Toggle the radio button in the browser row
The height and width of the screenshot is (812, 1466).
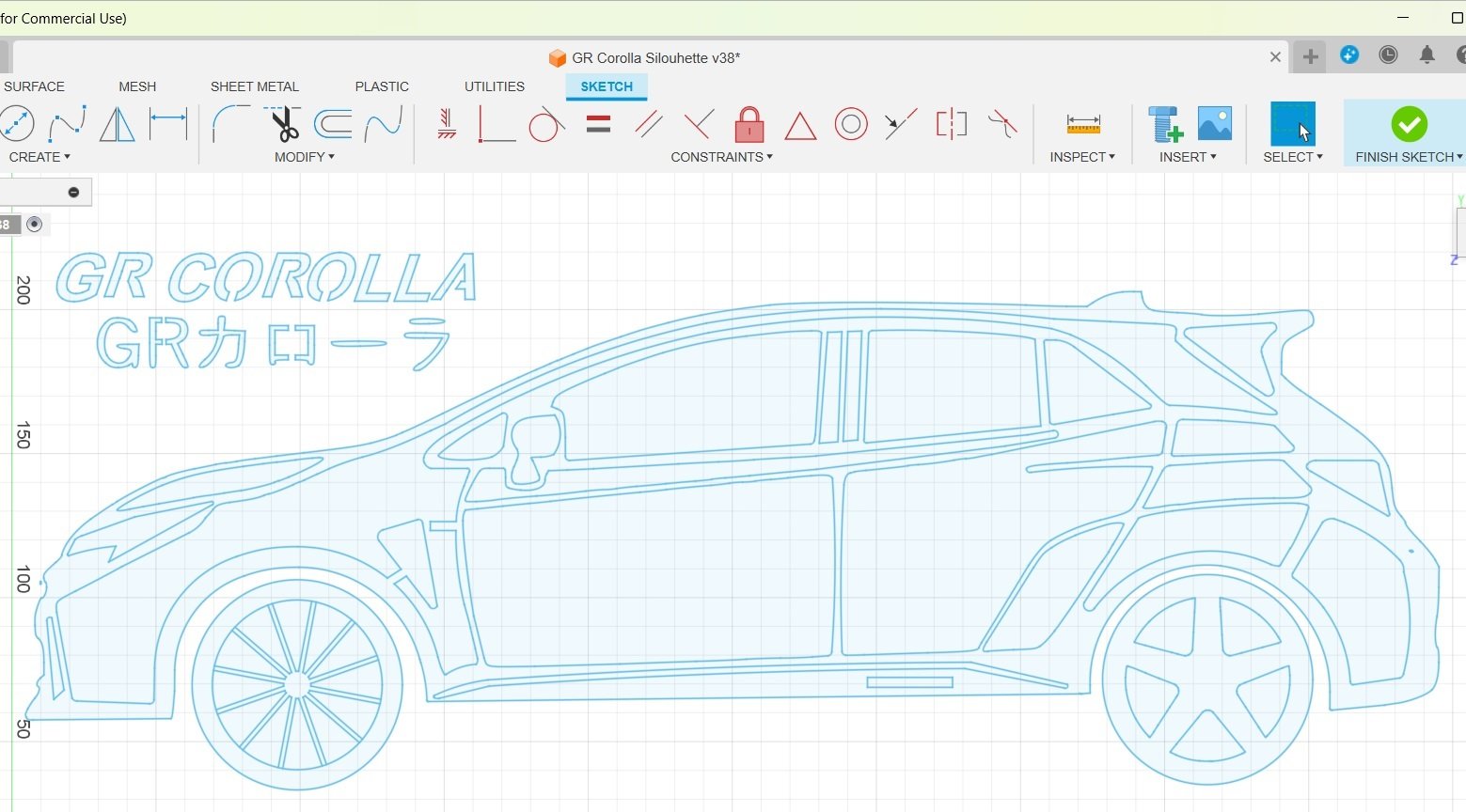35,224
